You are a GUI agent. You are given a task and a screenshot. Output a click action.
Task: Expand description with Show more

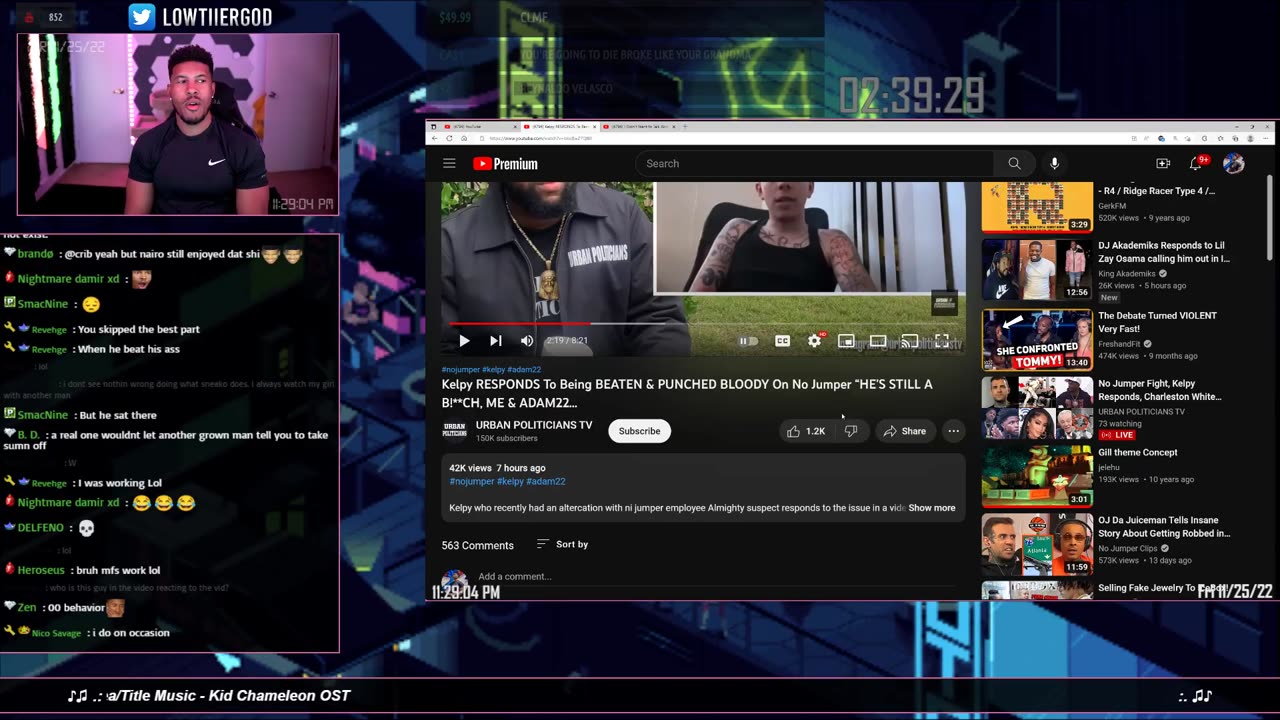tap(932, 508)
